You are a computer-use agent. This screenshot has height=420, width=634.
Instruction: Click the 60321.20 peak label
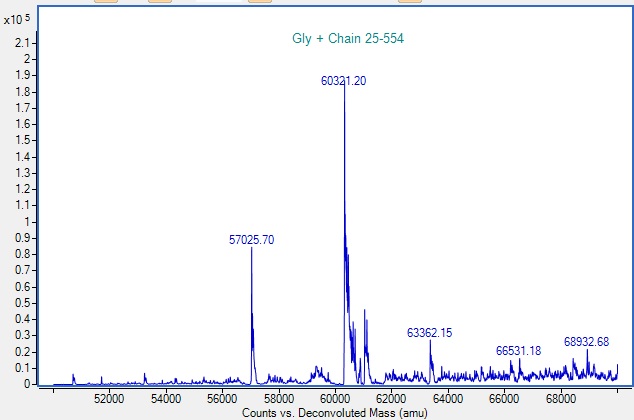tap(343, 81)
